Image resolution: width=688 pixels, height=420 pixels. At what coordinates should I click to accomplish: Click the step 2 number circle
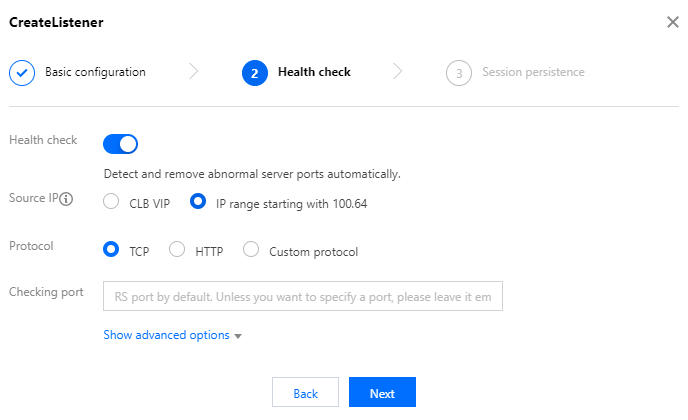255,73
